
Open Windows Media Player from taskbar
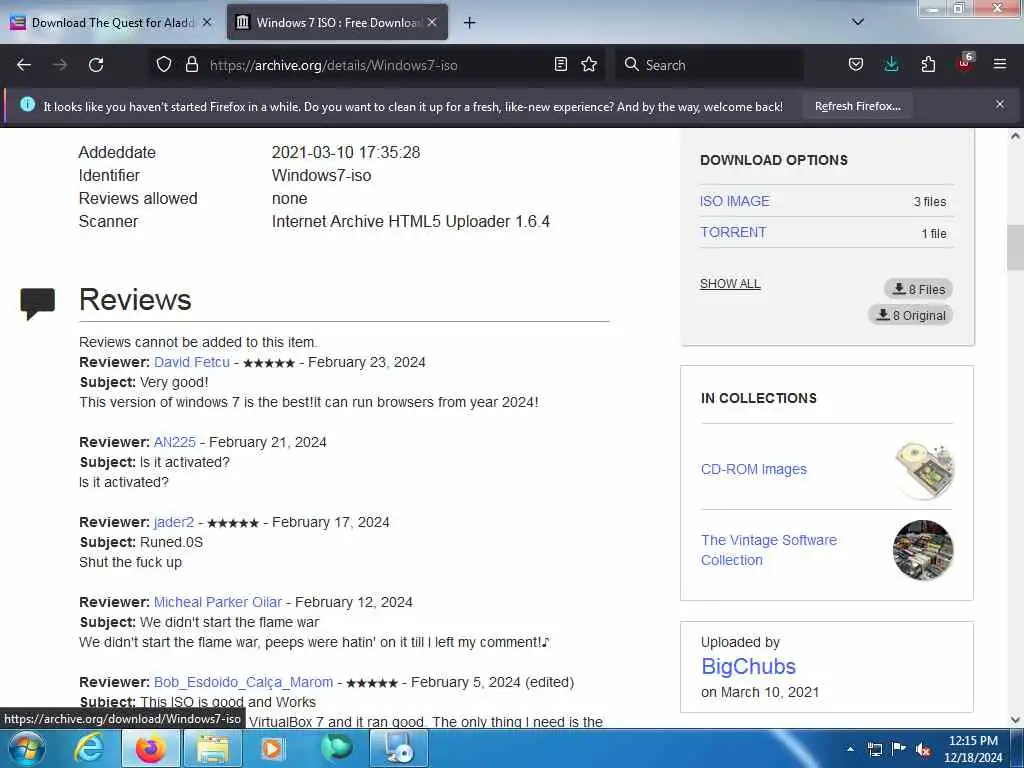click(x=272, y=748)
